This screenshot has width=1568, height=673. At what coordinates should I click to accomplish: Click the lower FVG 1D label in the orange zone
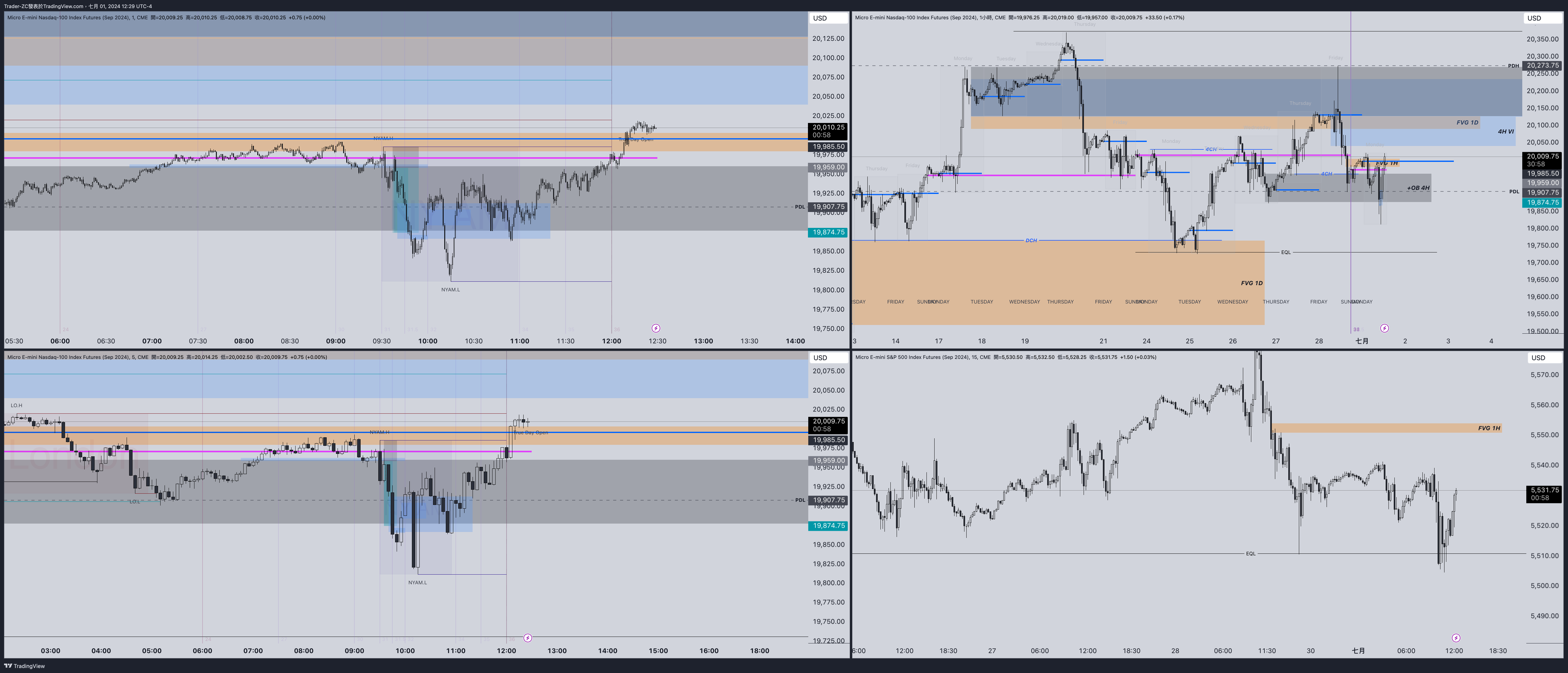(1252, 283)
